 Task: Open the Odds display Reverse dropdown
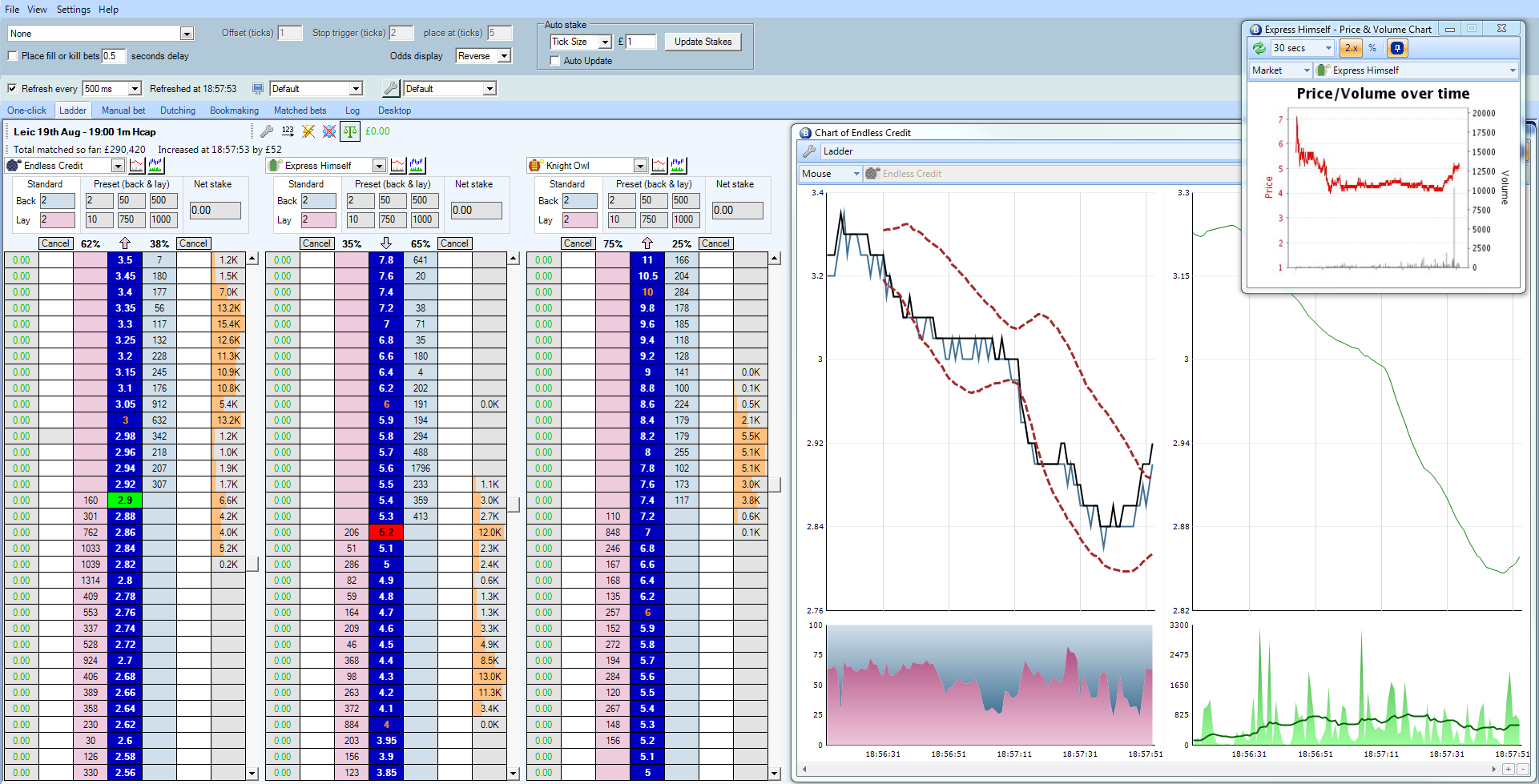tap(504, 56)
